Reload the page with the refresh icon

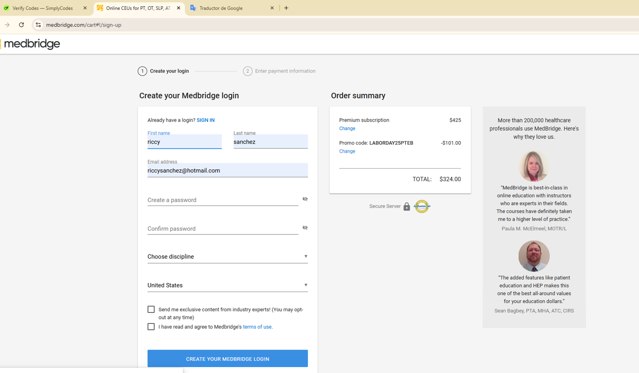click(21, 25)
